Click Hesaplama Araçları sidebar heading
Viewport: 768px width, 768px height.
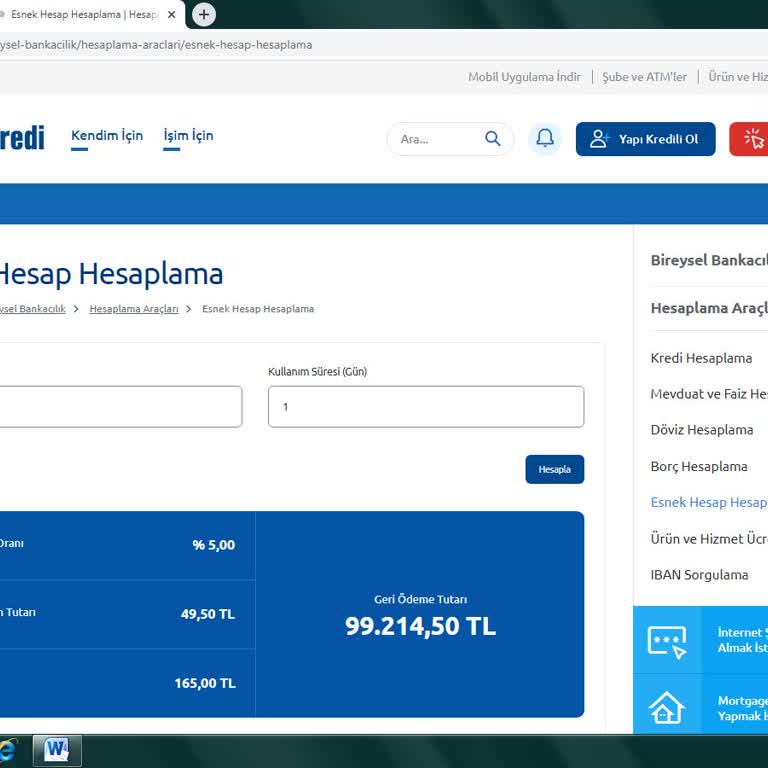point(709,308)
